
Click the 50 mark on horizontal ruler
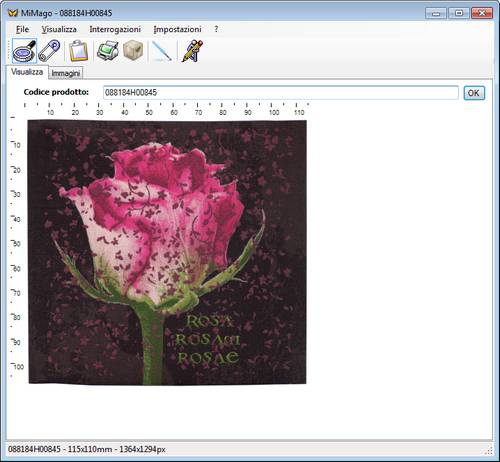[149, 113]
